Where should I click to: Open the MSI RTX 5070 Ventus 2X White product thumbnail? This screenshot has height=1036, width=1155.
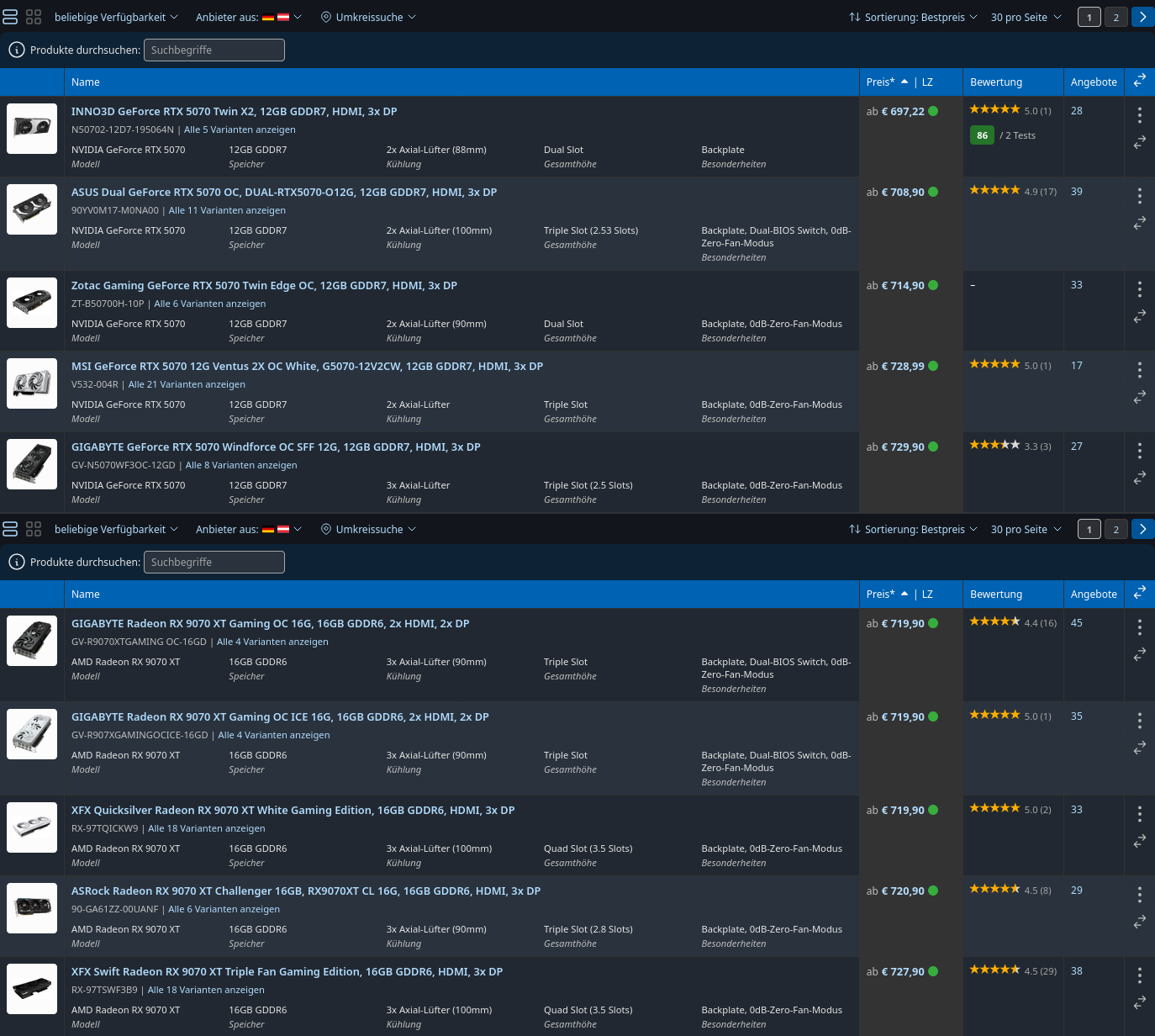(32, 383)
